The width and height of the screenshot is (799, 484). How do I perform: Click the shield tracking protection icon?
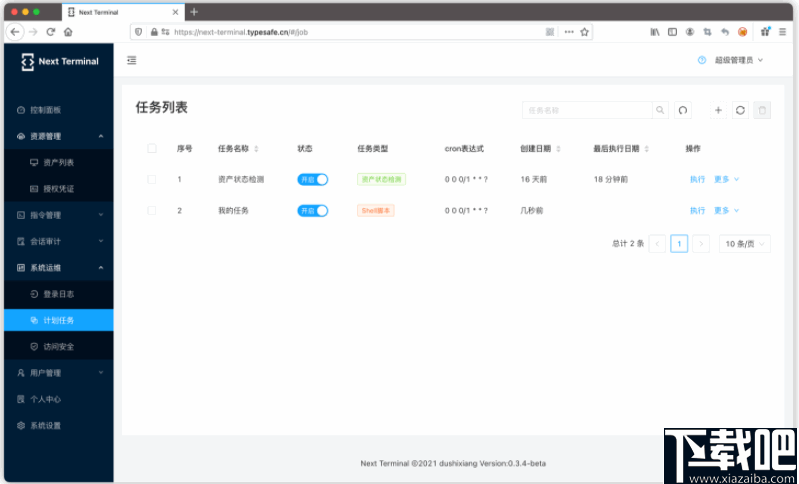(138, 32)
